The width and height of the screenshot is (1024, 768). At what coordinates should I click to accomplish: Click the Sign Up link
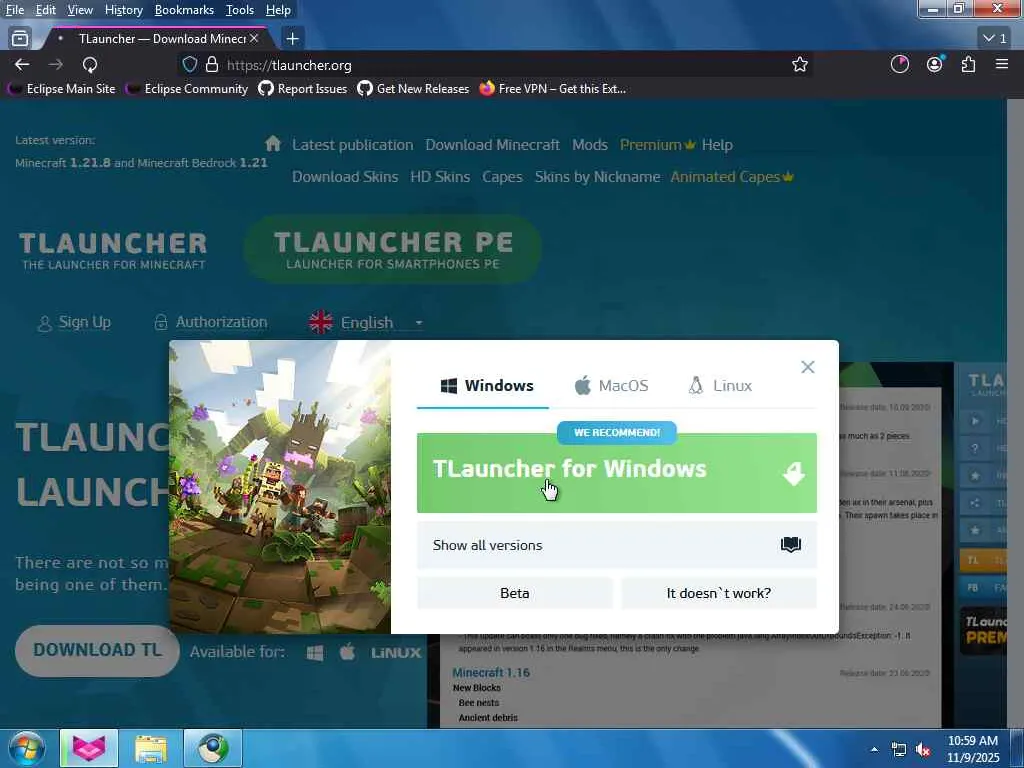point(74,323)
